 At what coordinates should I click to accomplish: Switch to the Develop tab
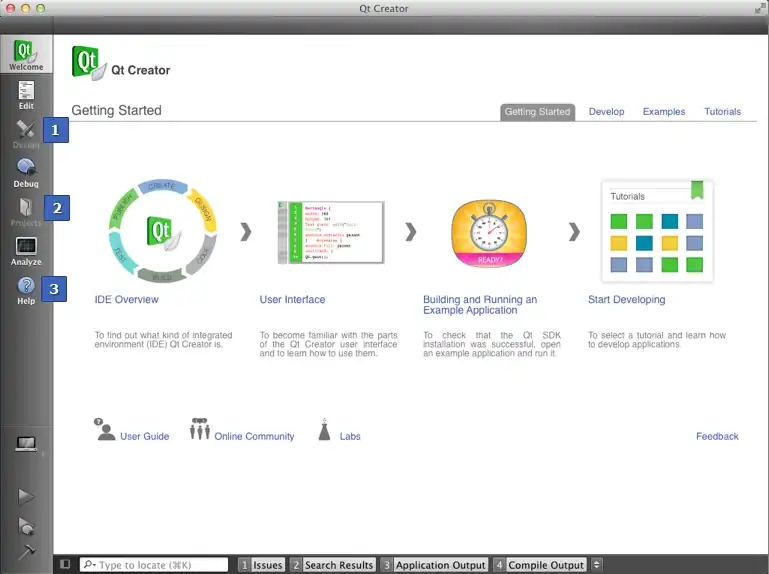[606, 112]
